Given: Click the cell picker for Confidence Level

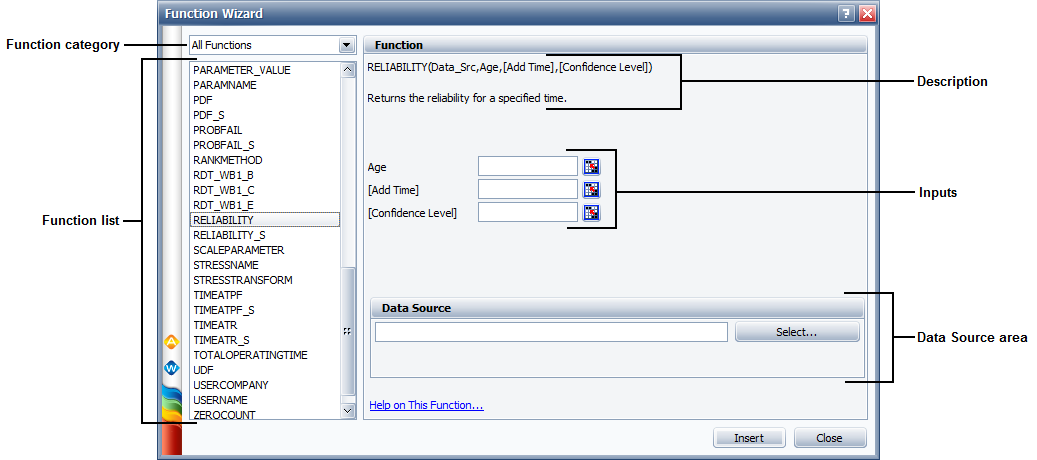Looking at the screenshot, I should pyautogui.click(x=591, y=212).
